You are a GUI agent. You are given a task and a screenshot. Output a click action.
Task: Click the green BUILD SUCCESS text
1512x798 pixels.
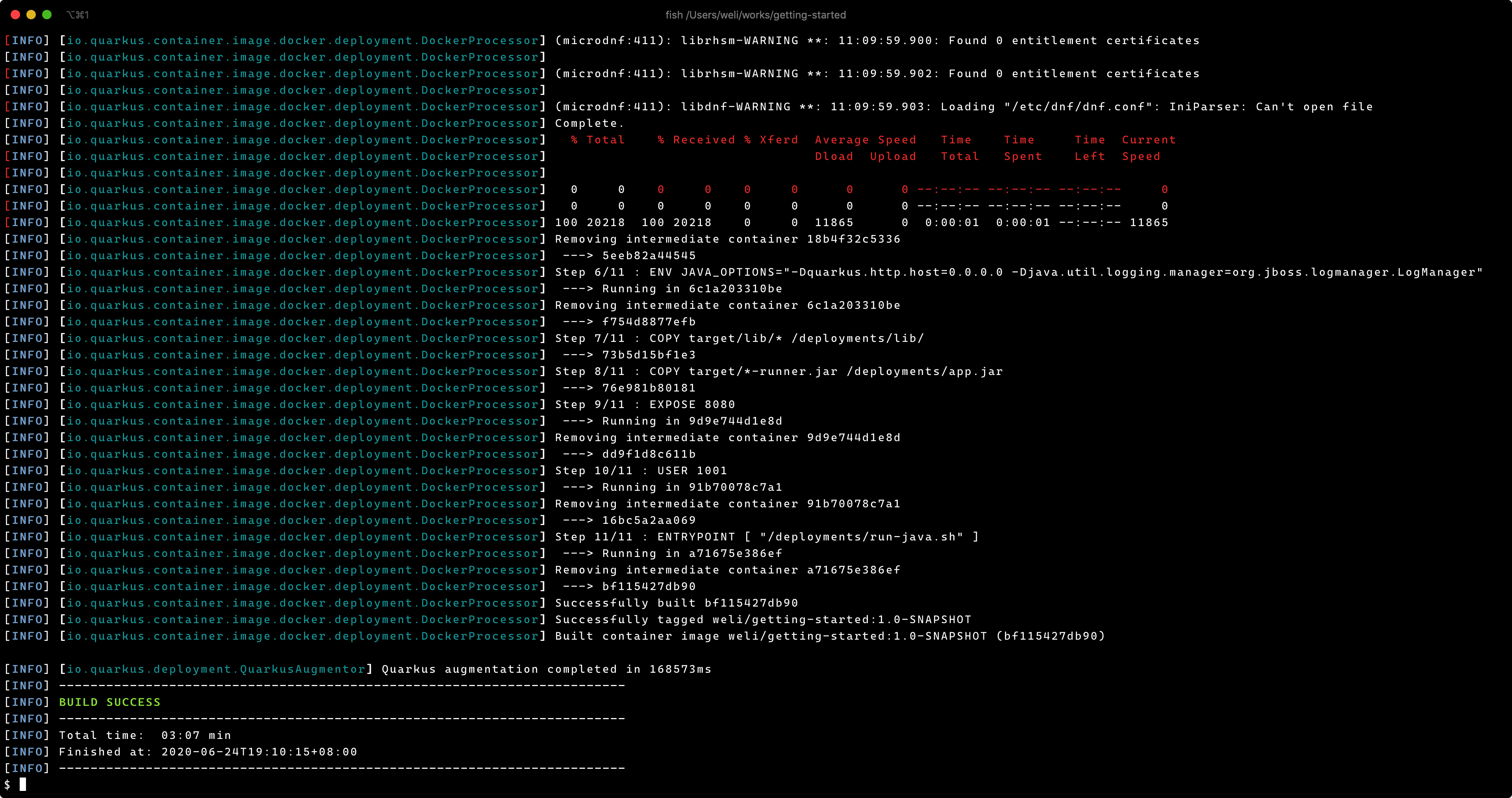pos(109,702)
